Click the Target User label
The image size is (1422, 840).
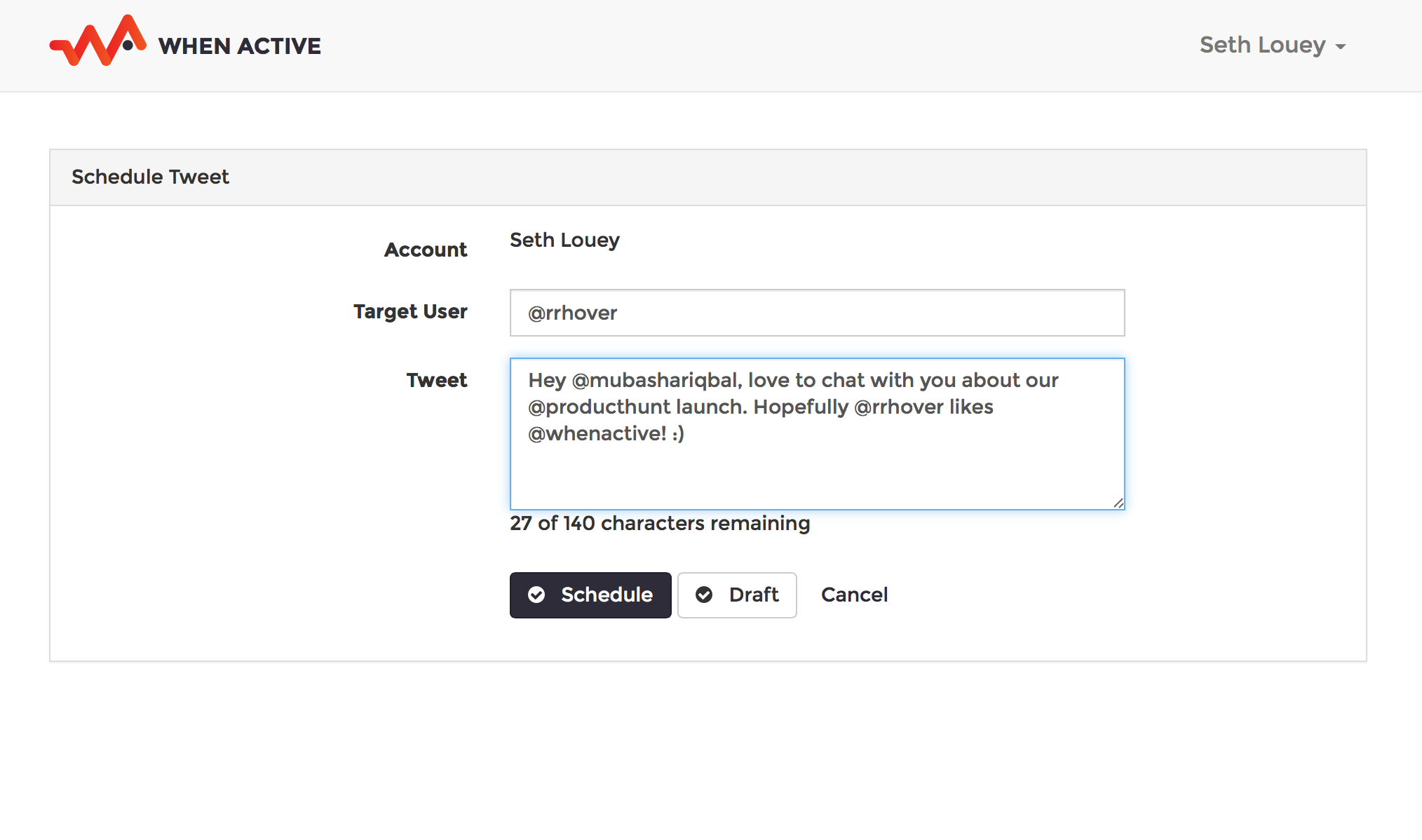410,311
